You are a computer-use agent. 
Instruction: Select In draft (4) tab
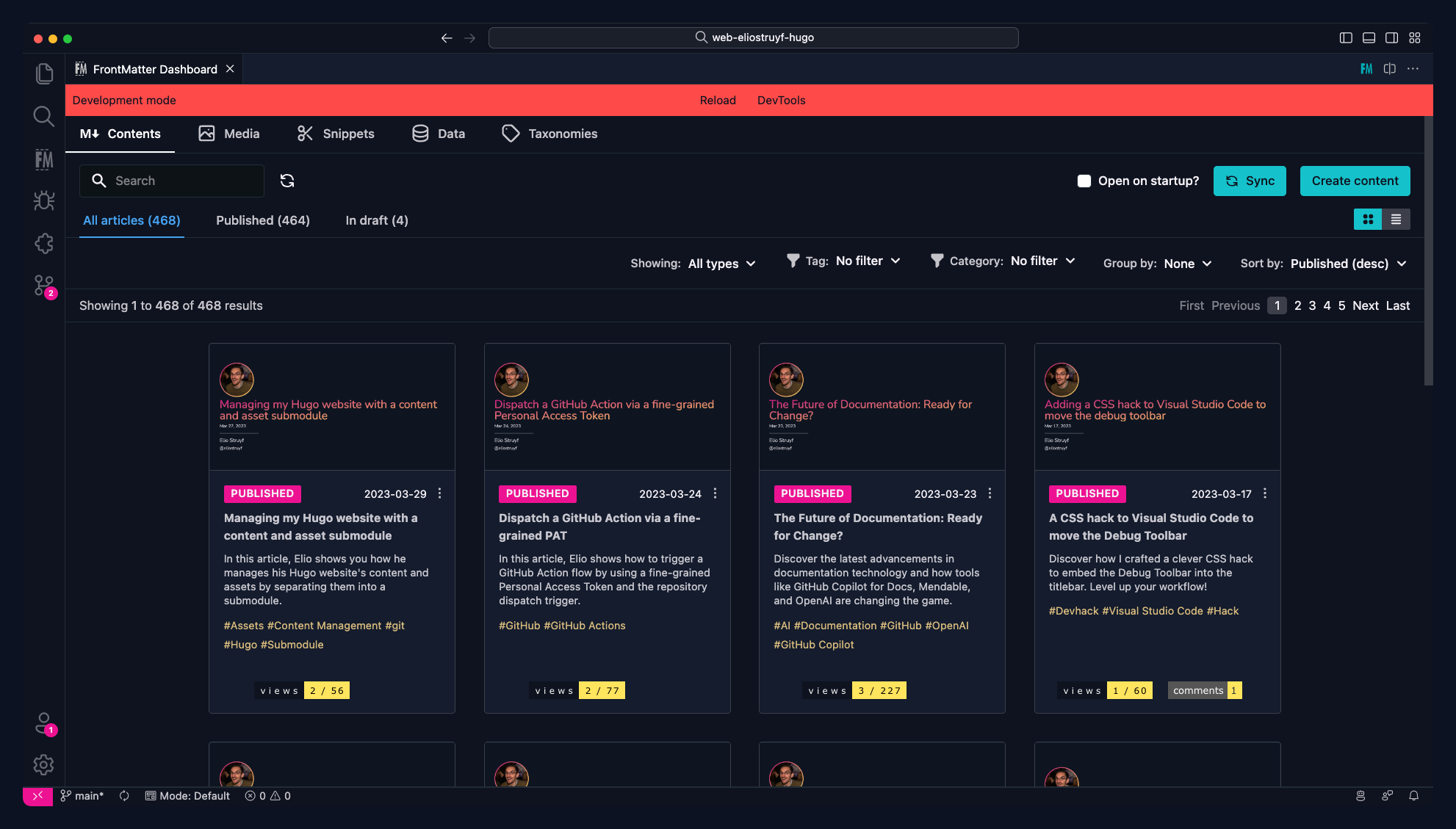tap(377, 220)
